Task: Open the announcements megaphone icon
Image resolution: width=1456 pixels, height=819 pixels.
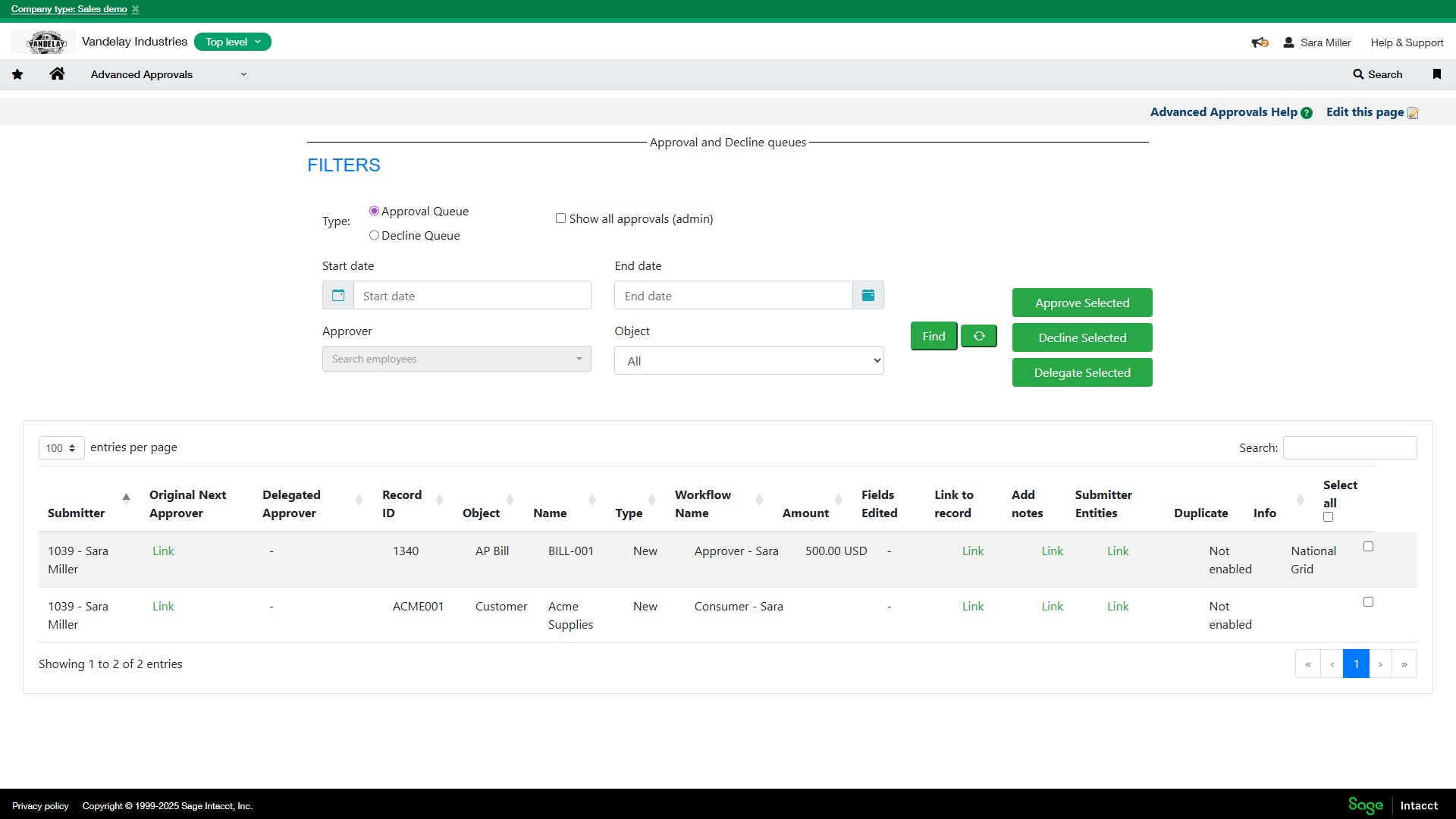Action: 1260,42
